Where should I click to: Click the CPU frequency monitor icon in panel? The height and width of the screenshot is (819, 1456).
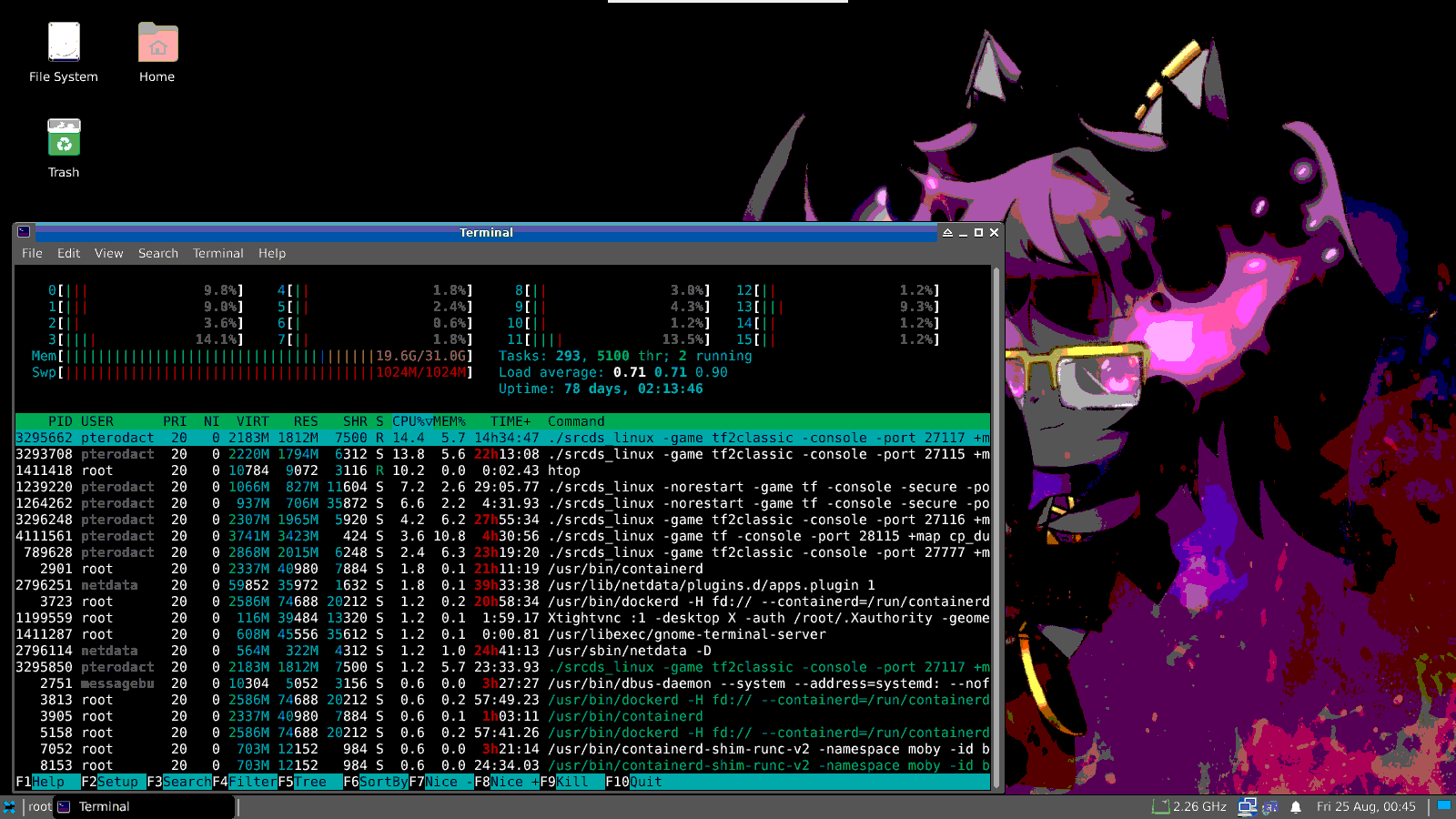pos(1160,806)
